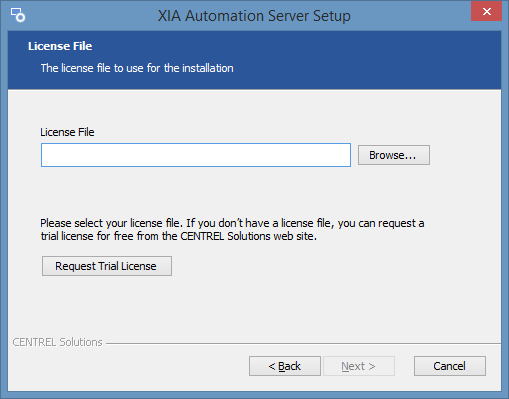Select the License File label above text box
The image size is (509, 399).
tap(67, 132)
